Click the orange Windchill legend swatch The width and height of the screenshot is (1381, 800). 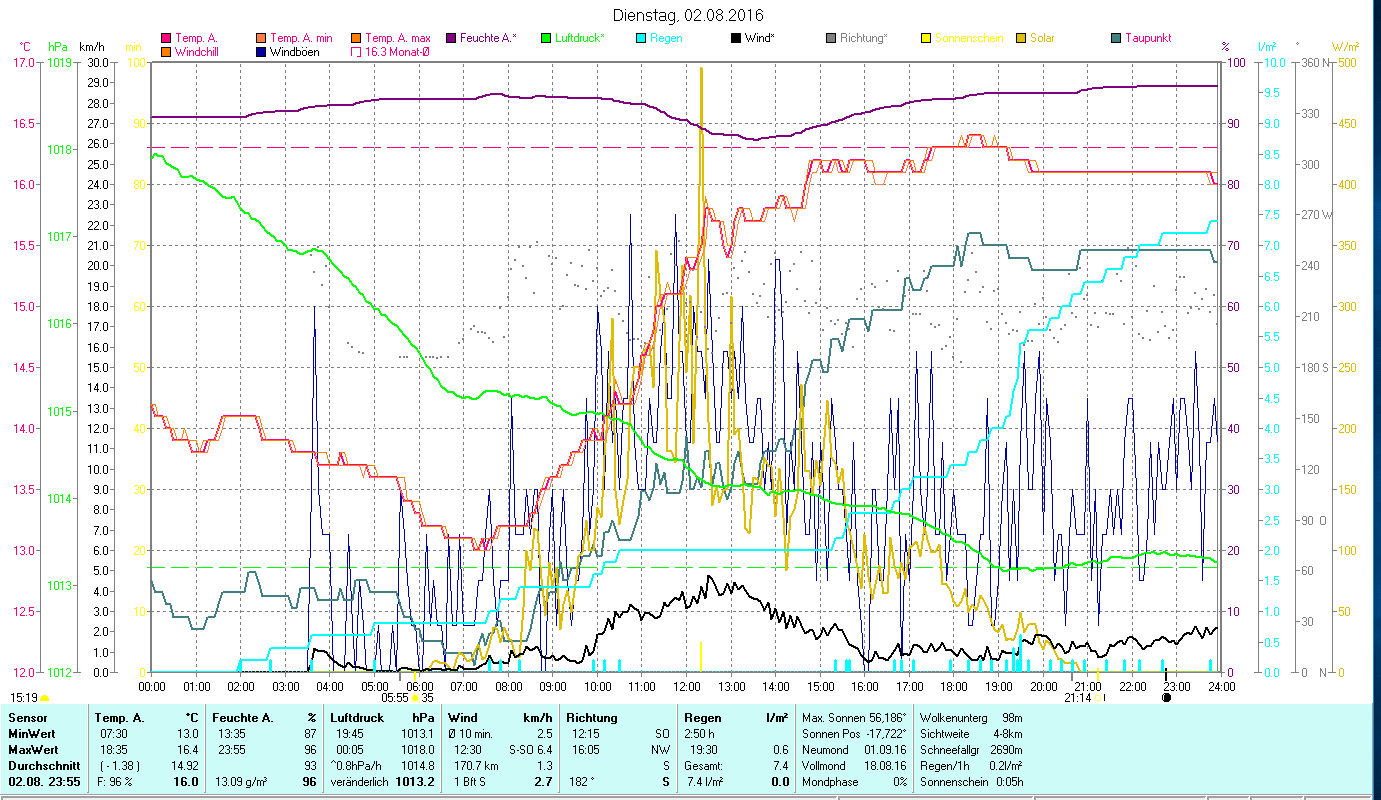[167, 51]
